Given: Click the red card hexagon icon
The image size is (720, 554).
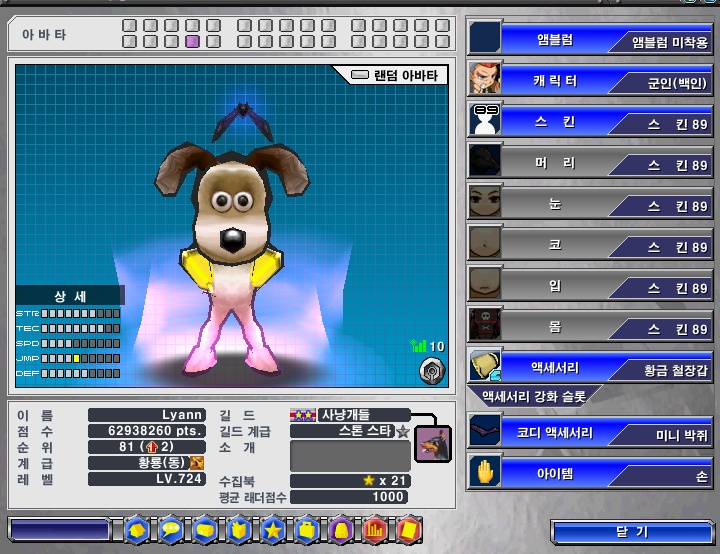Looking at the screenshot, I should [409, 531].
